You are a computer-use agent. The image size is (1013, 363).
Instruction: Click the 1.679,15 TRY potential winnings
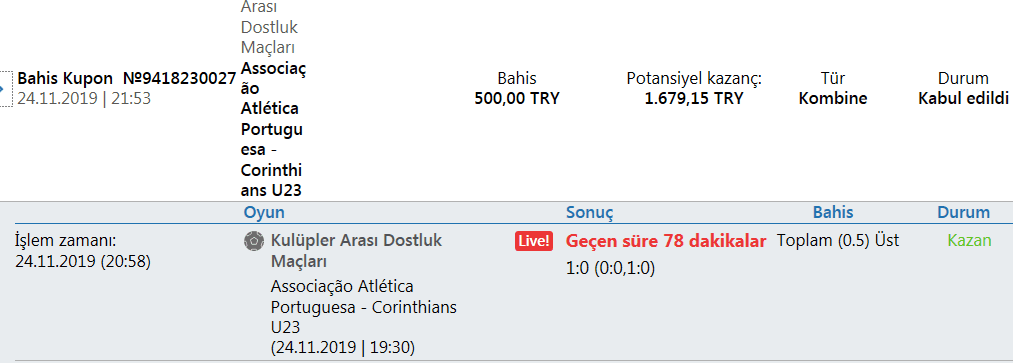(x=694, y=99)
